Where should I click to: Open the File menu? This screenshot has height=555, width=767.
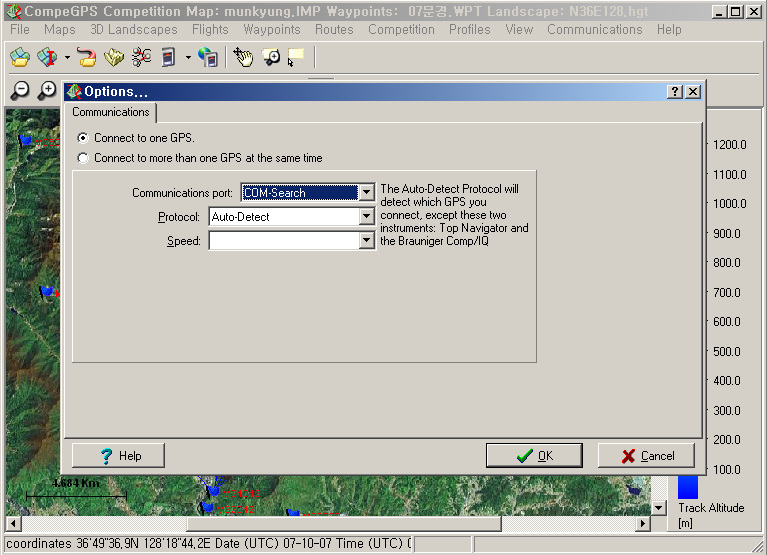click(x=20, y=29)
